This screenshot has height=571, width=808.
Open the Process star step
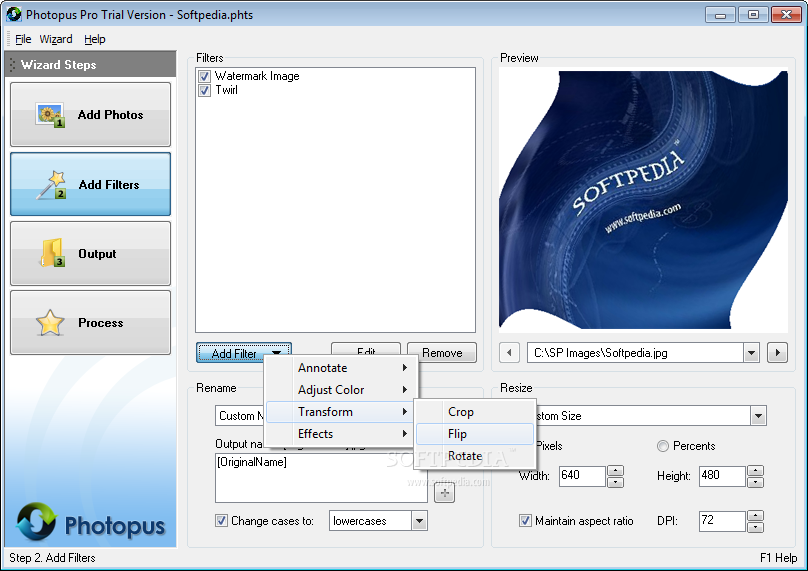click(90, 322)
